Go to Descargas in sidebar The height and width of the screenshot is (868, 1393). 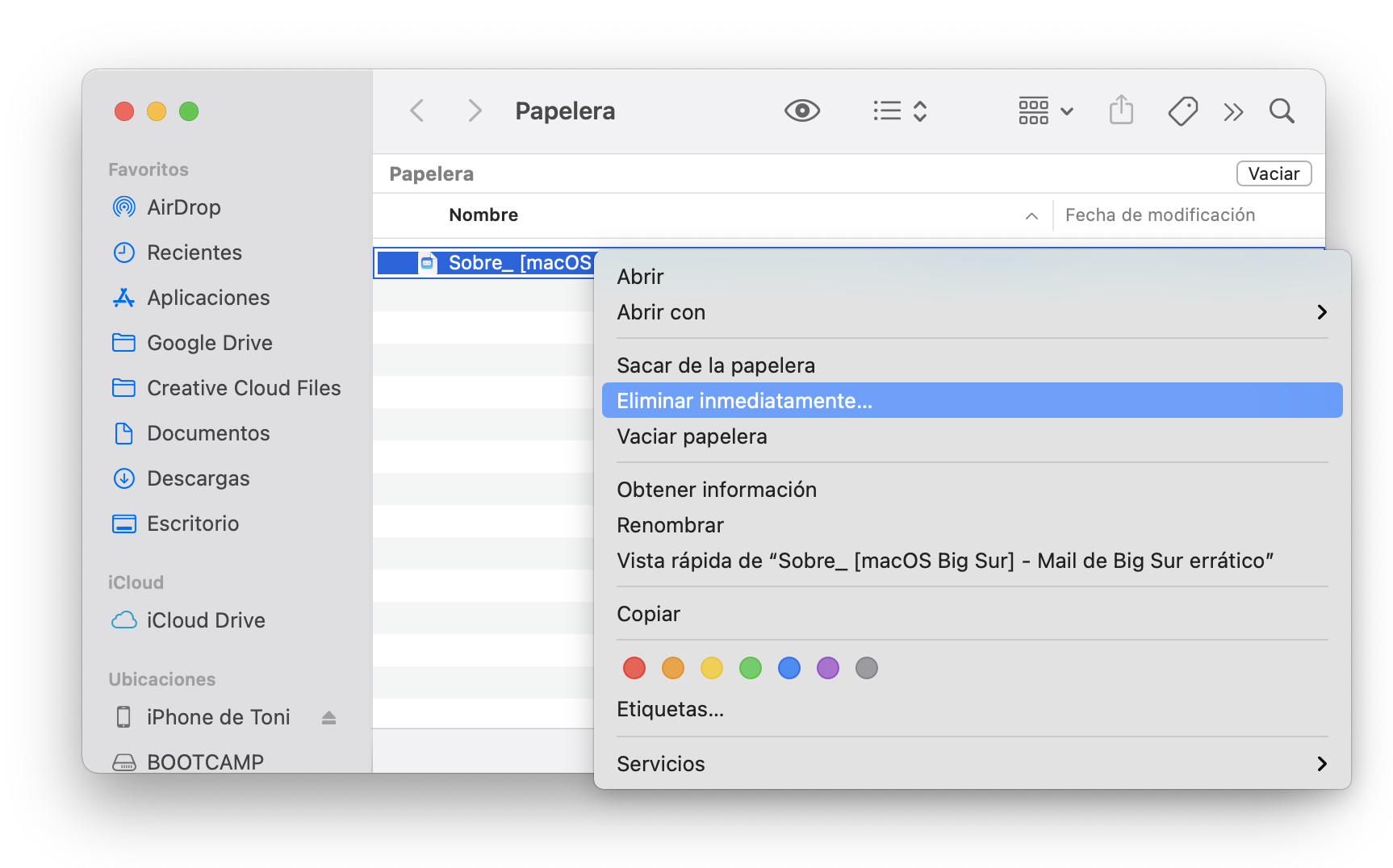198,478
